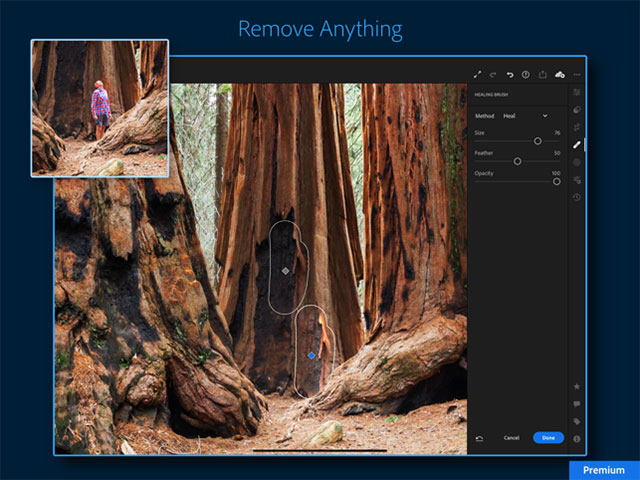Open the Edit adjustments sliders icon
The image size is (640, 480).
(577, 92)
